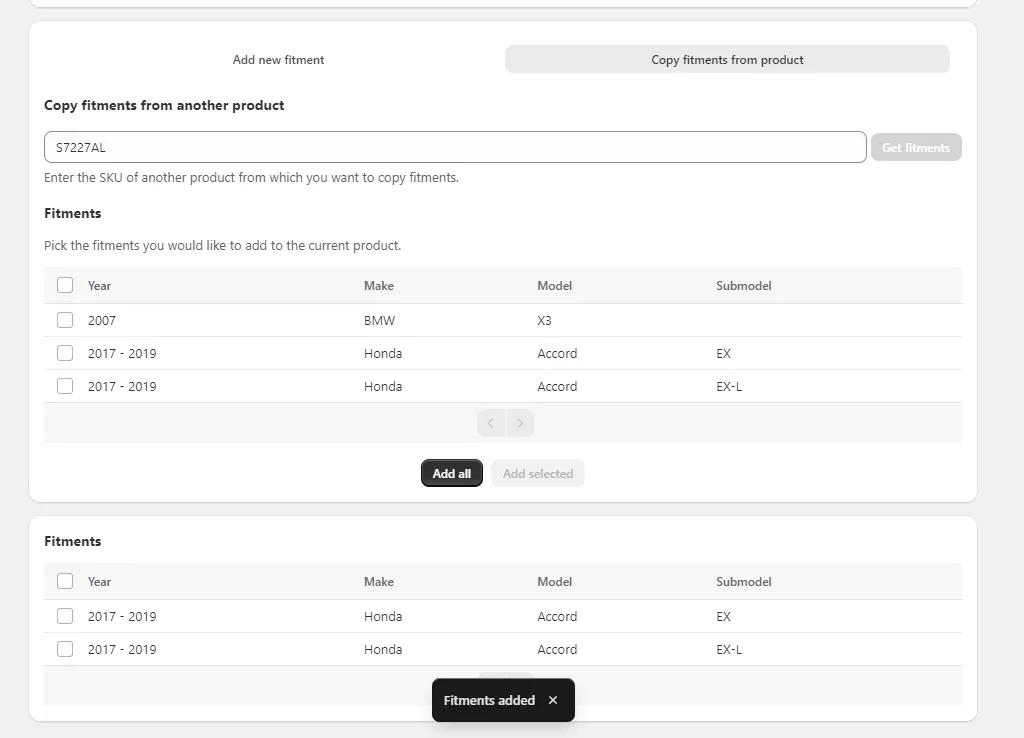Check the 2007 BMW X3 fitment checkbox
1024x738 pixels.
coord(65,320)
